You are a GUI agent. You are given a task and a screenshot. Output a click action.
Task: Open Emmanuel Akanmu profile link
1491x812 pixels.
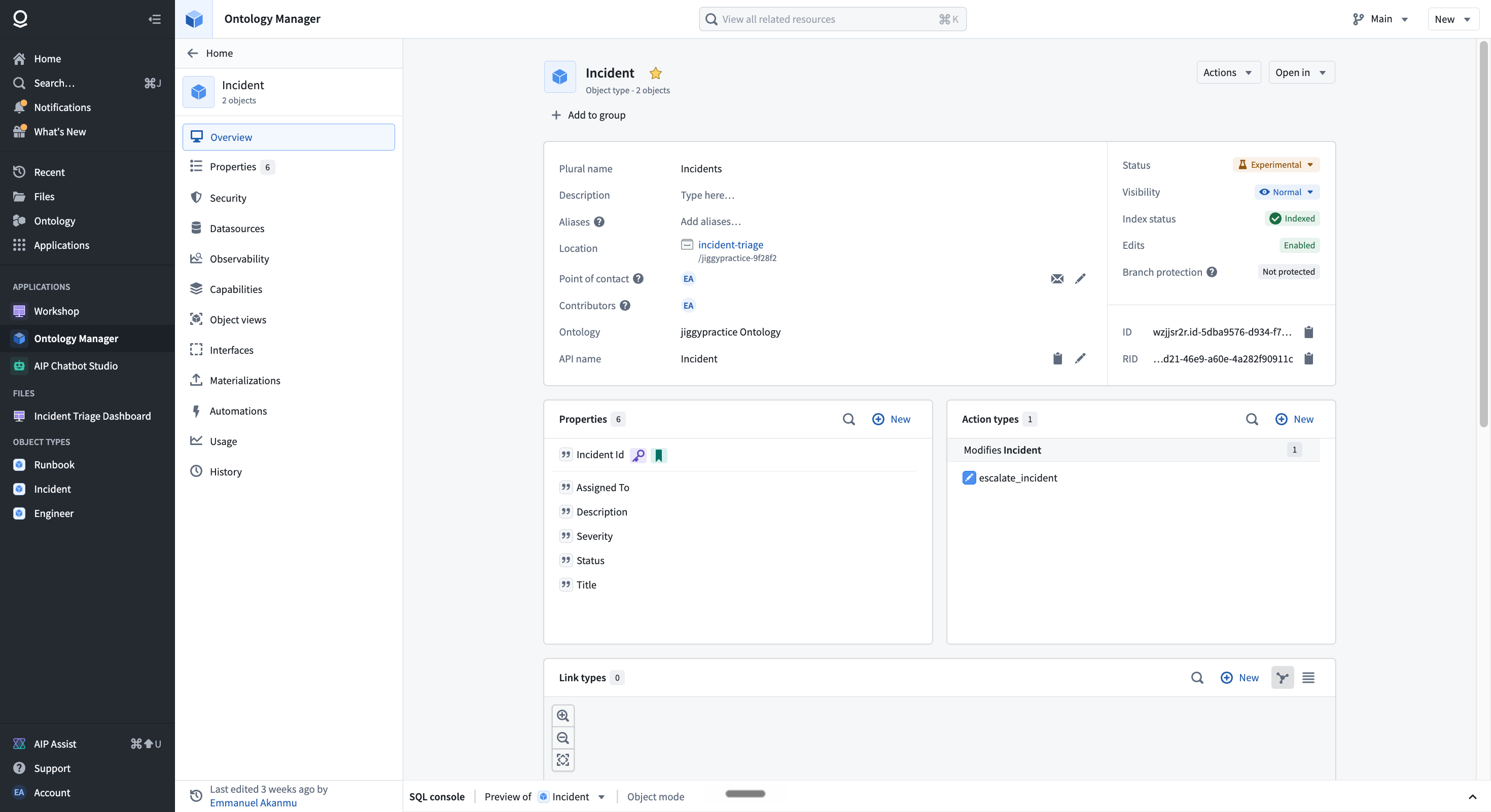[x=253, y=803]
